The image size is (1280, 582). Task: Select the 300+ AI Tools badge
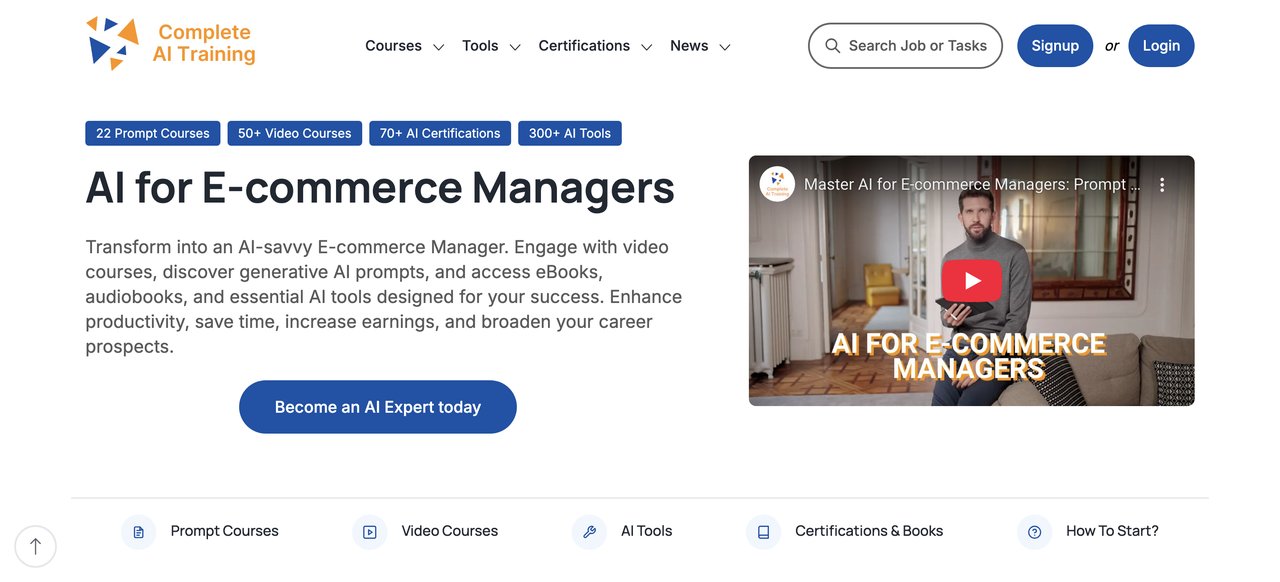pos(570,133)
